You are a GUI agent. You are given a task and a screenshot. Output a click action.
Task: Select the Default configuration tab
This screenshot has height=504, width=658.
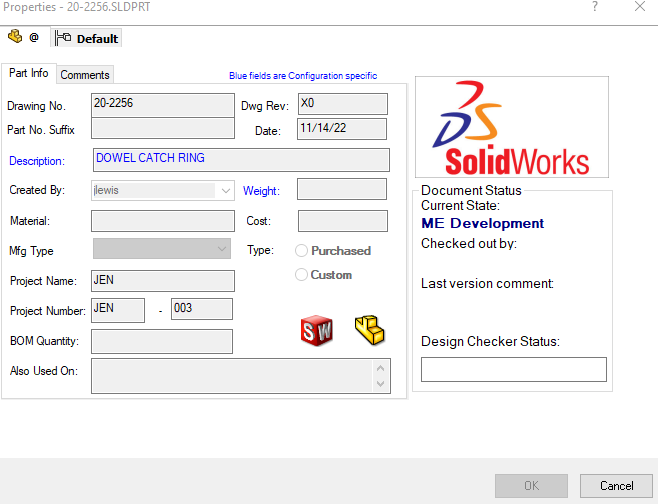click(x=86, y=38)
